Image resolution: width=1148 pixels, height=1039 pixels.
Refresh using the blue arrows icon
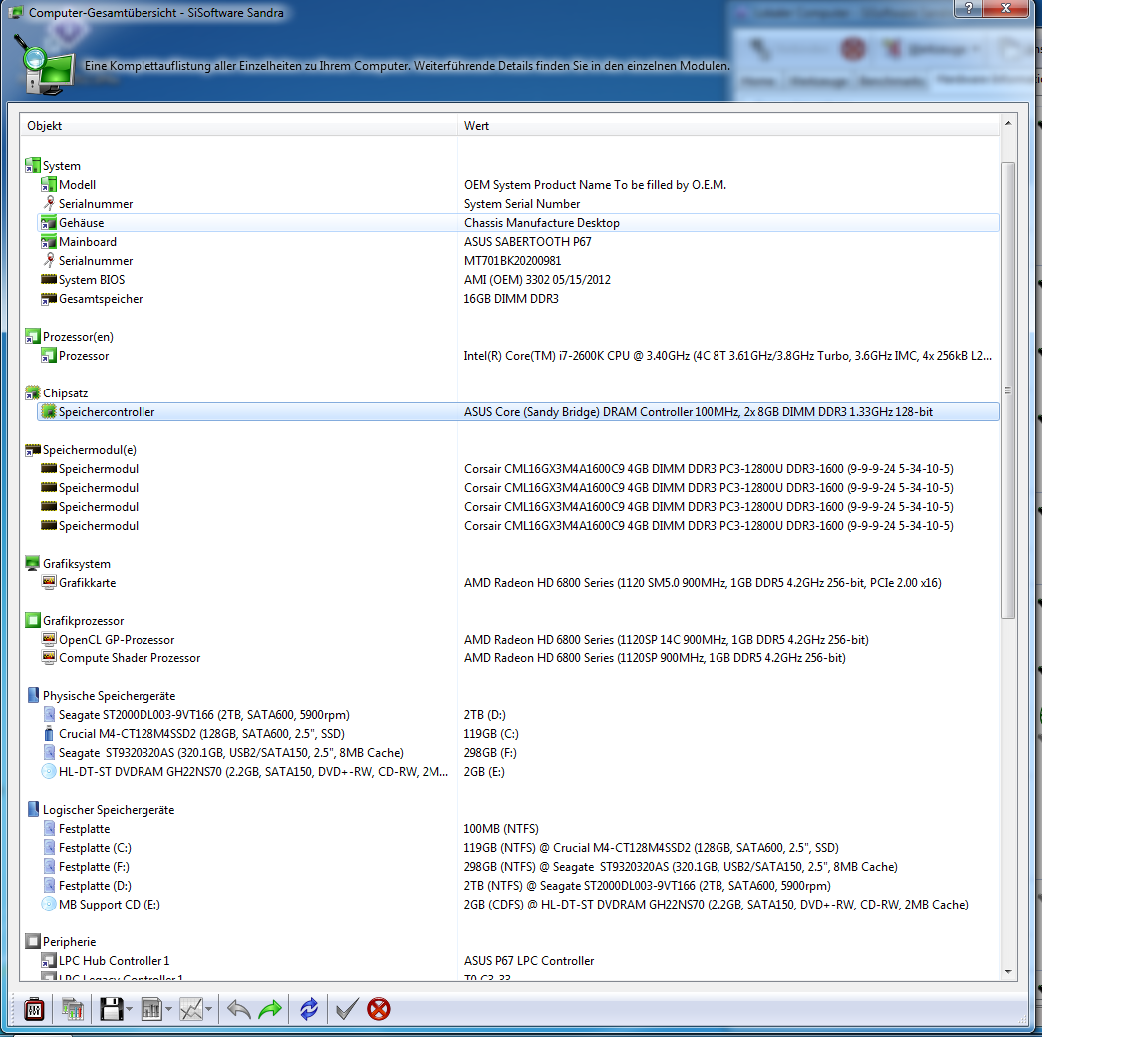[309, 1010]
